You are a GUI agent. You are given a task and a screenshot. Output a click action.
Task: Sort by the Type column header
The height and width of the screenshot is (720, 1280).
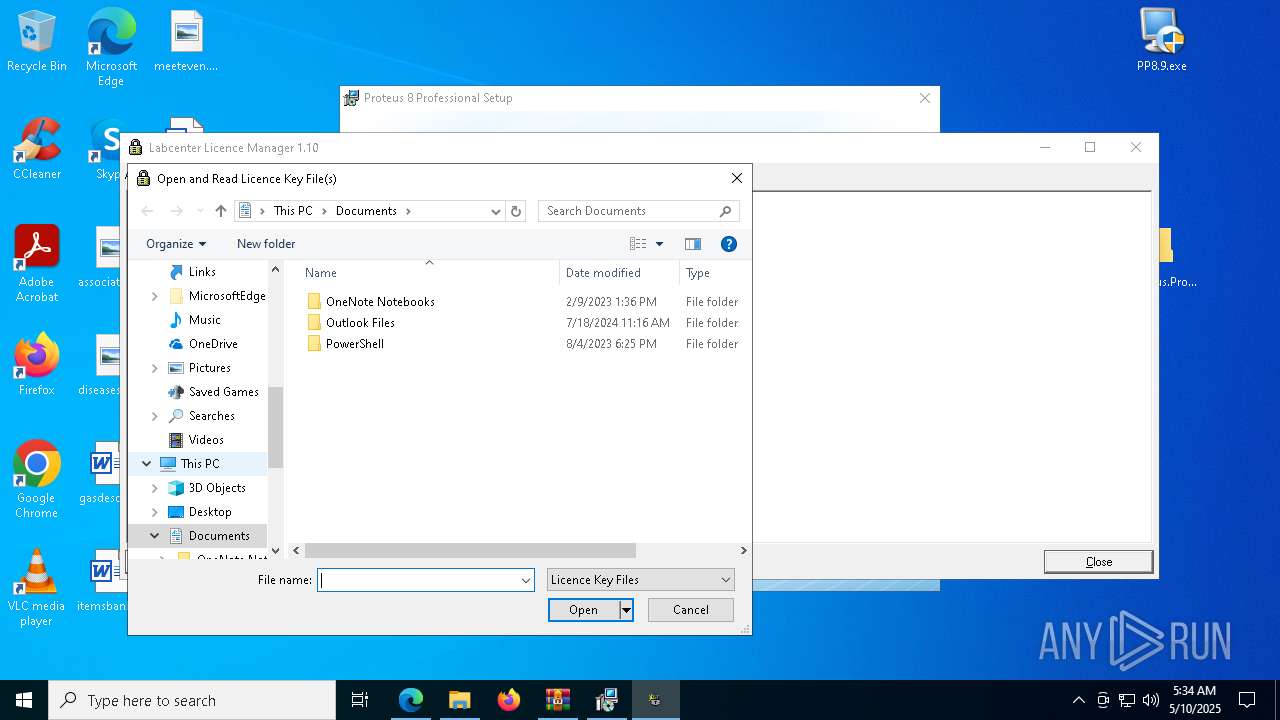pos(698,273)
